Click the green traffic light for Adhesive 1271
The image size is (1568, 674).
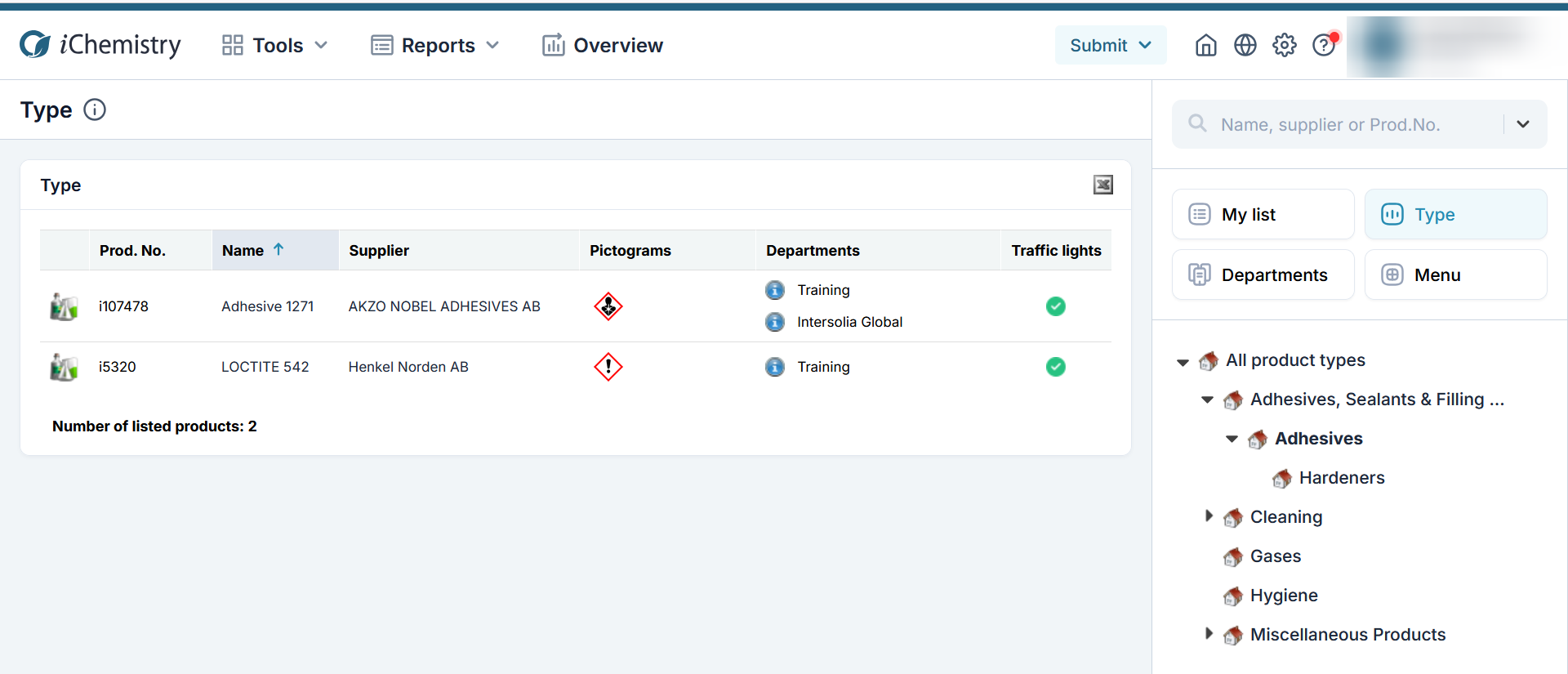coord(1056,306)
